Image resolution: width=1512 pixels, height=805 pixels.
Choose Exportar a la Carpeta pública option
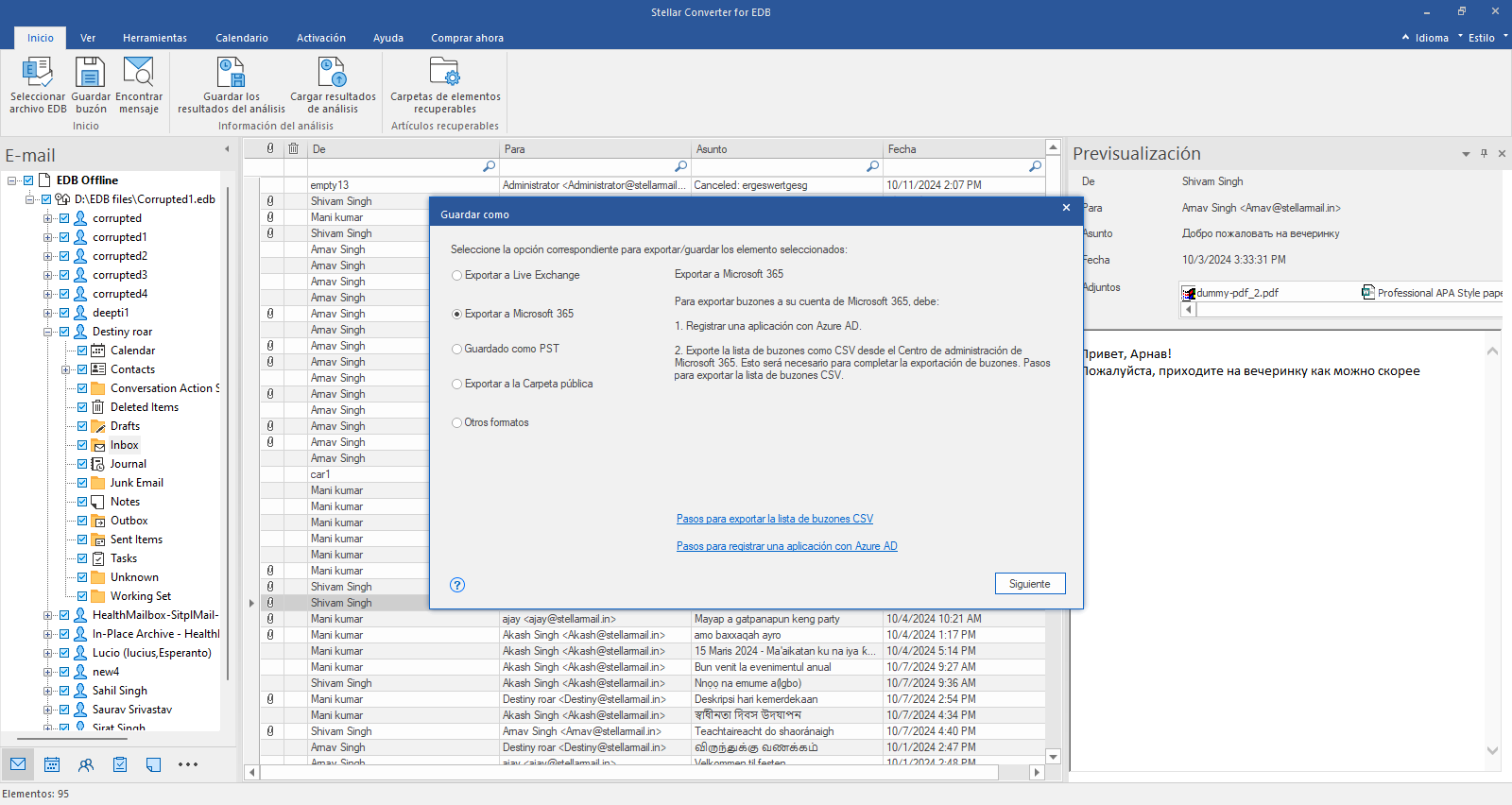(523, 384)
